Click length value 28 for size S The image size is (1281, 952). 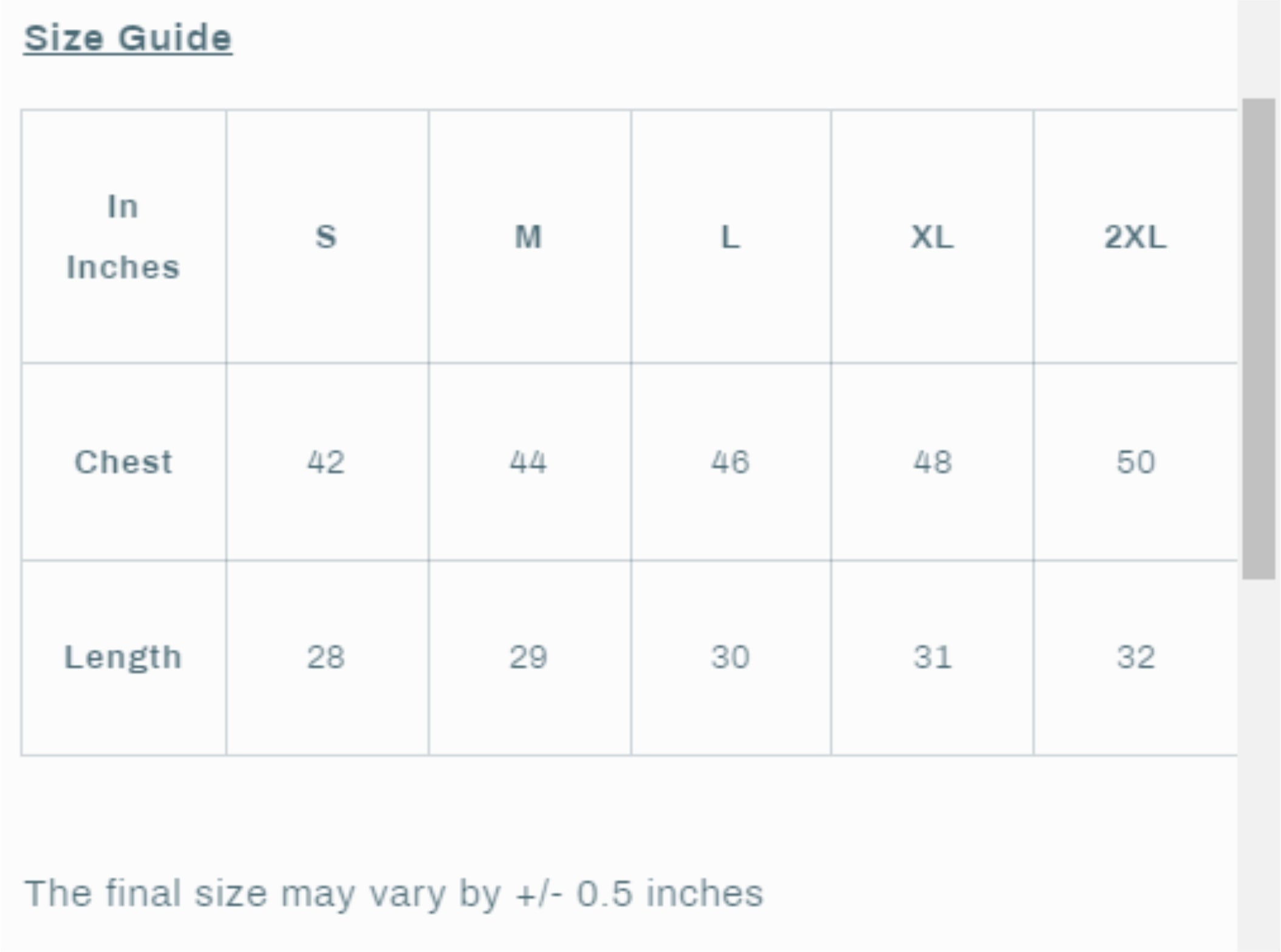[326, 657]
